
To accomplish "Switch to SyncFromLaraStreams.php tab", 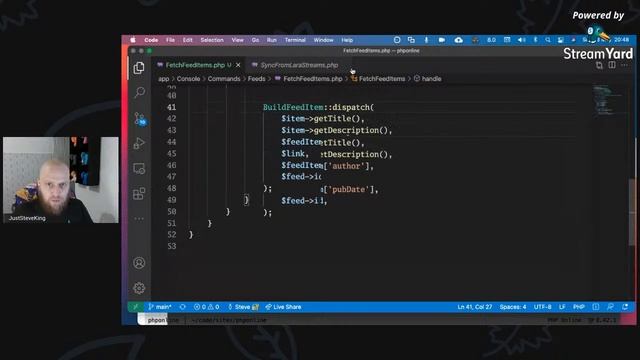I will 299,65.
